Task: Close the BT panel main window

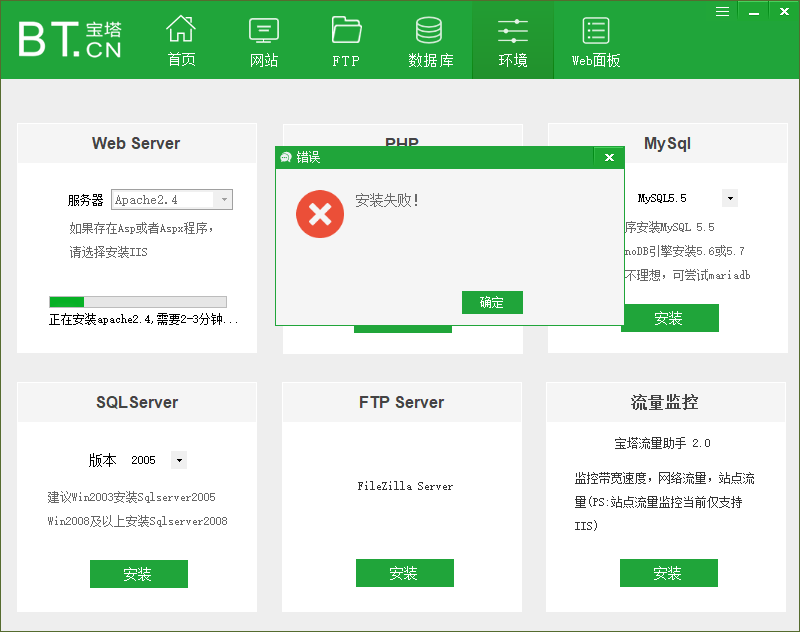Action: [784, 11]
